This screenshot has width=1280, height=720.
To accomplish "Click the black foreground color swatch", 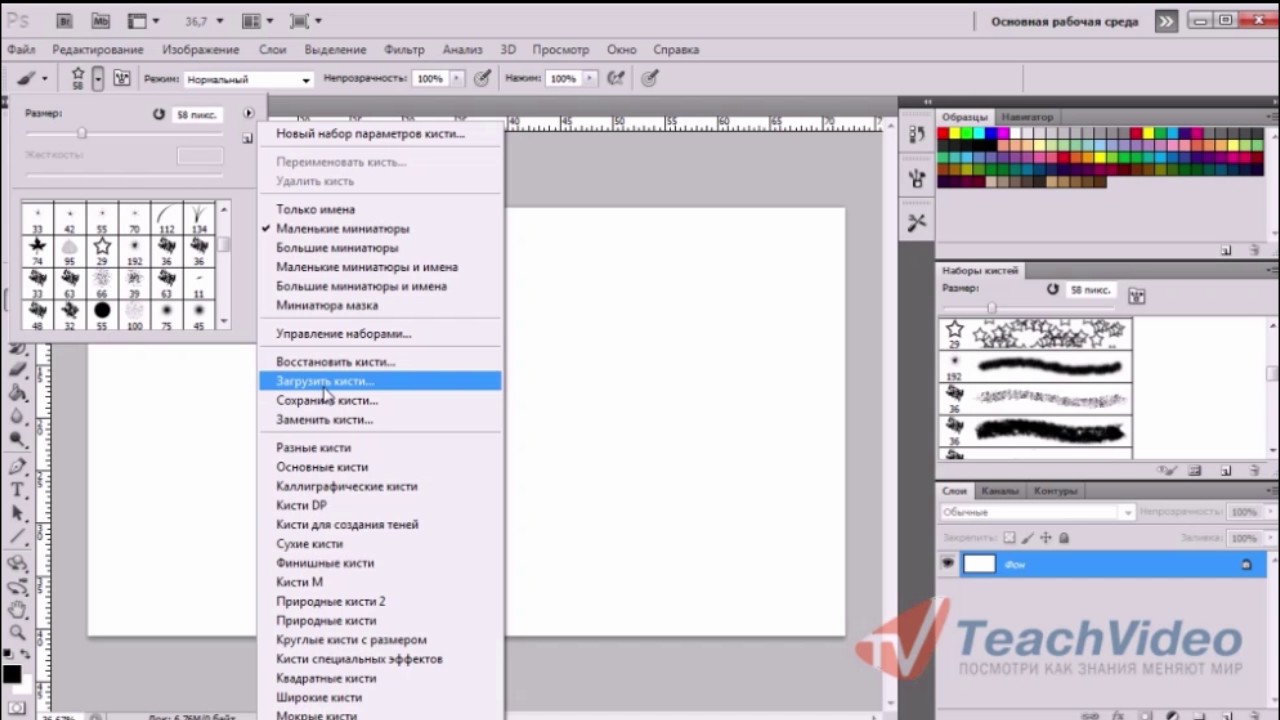I will 11,674.
